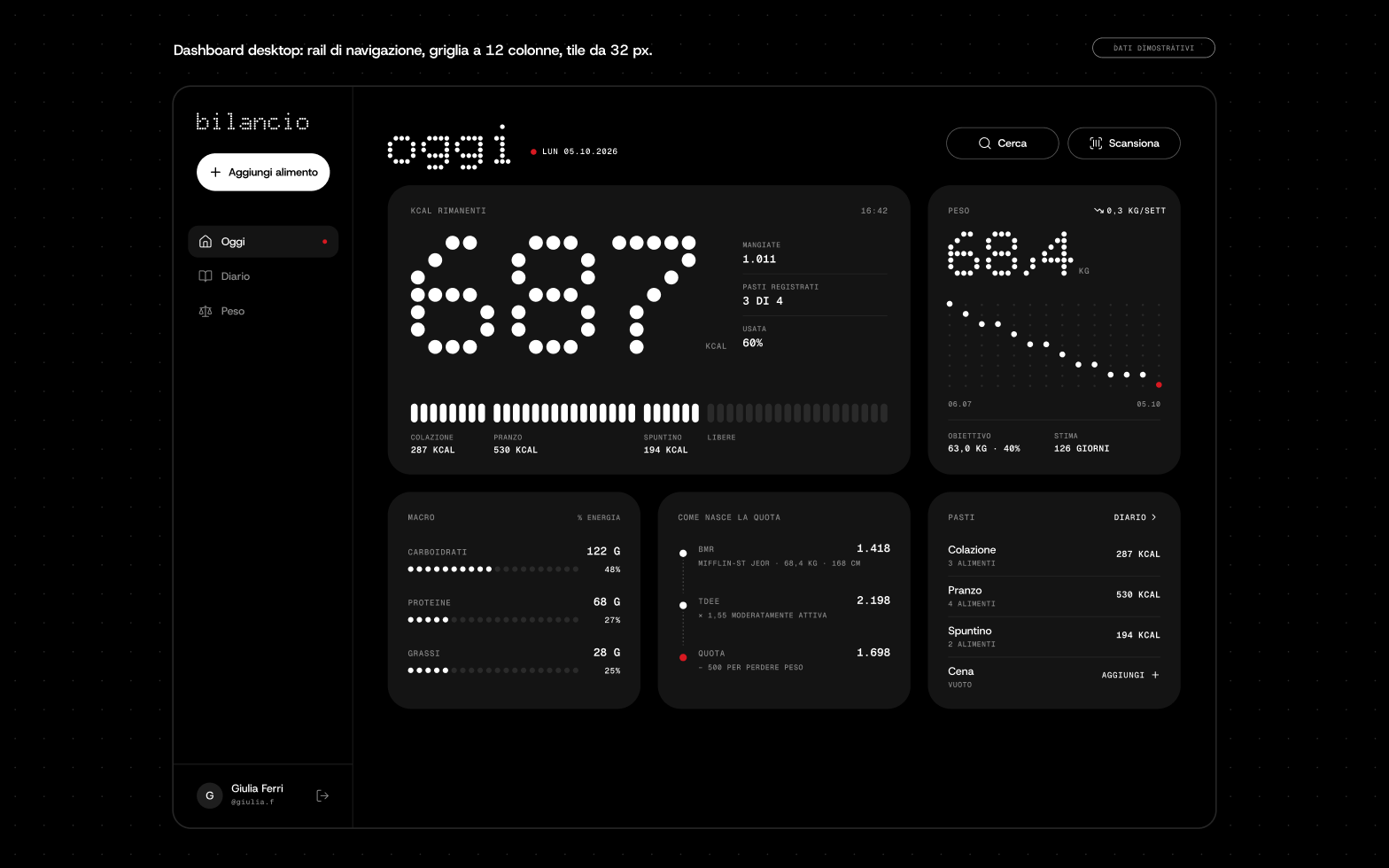
Task: Click the Libere remaining segment of calorie bar
Action: click(797, 413)
